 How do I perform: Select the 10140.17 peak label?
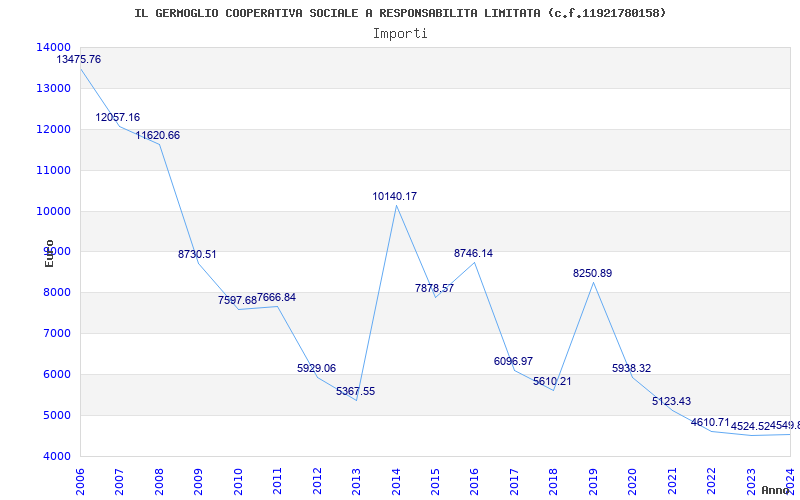tap(394, 196)
